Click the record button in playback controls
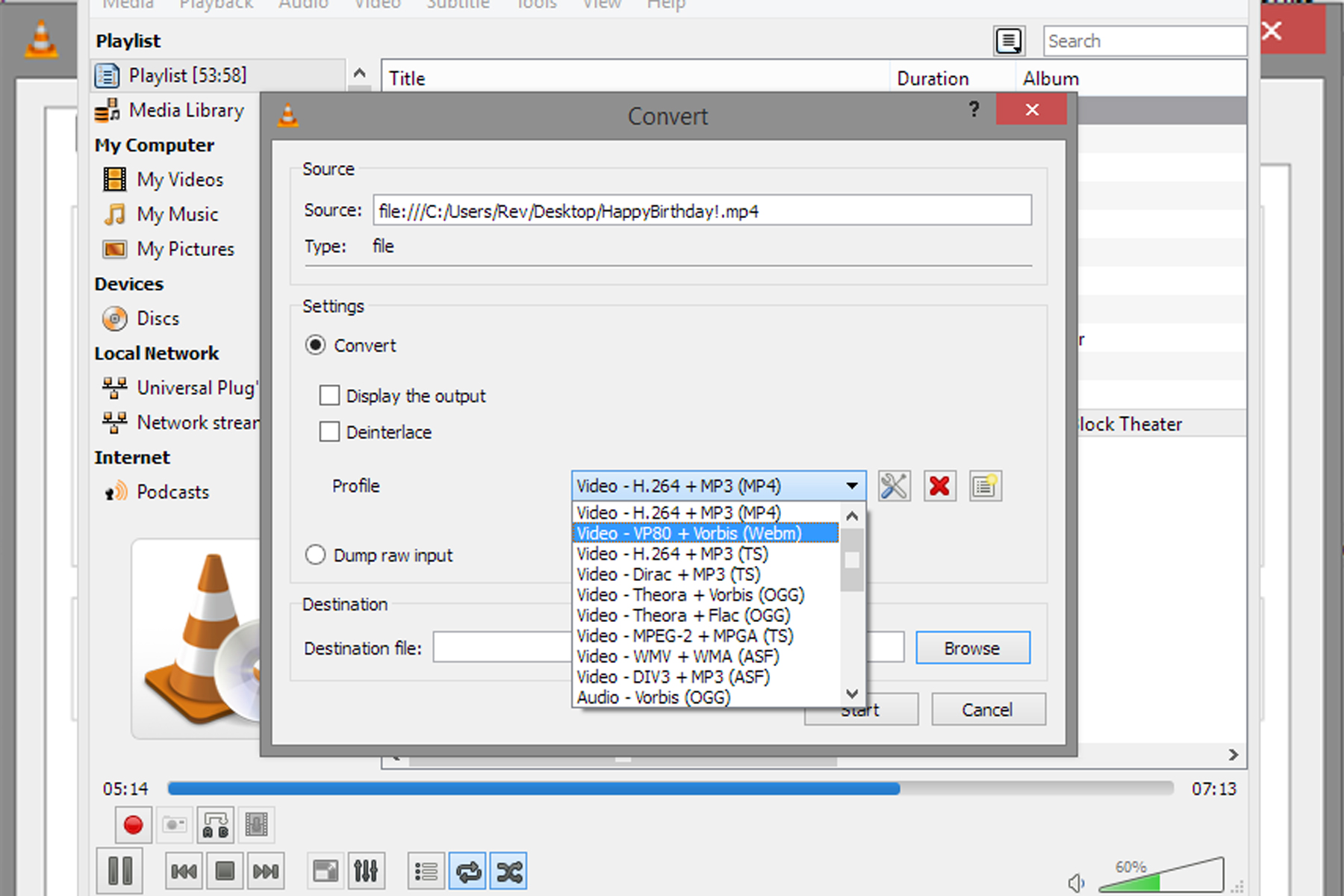Viewport: 1344px width, 896px height. point(134,825)
